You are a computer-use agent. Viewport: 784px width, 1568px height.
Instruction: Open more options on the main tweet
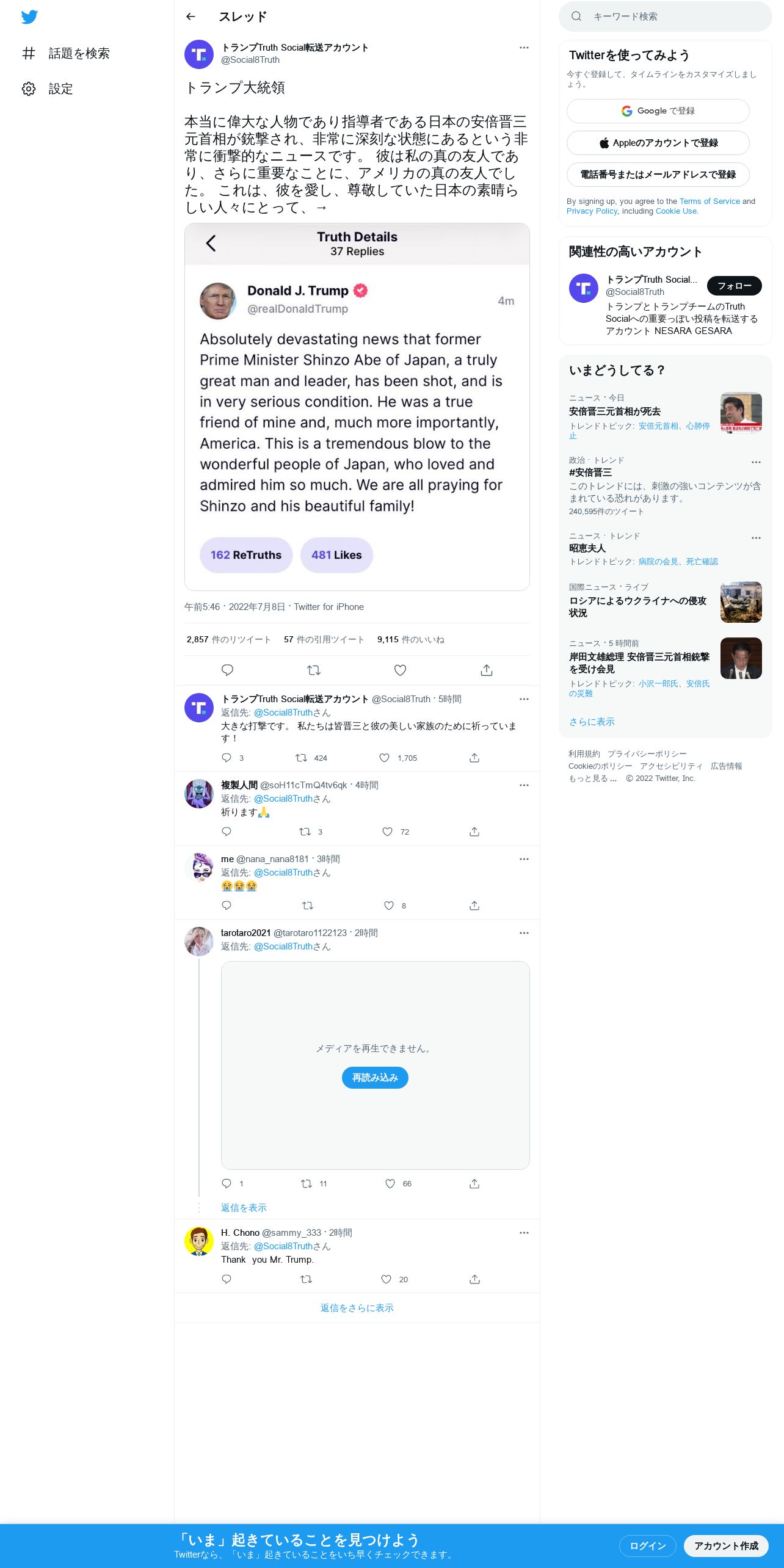(524, 47)
